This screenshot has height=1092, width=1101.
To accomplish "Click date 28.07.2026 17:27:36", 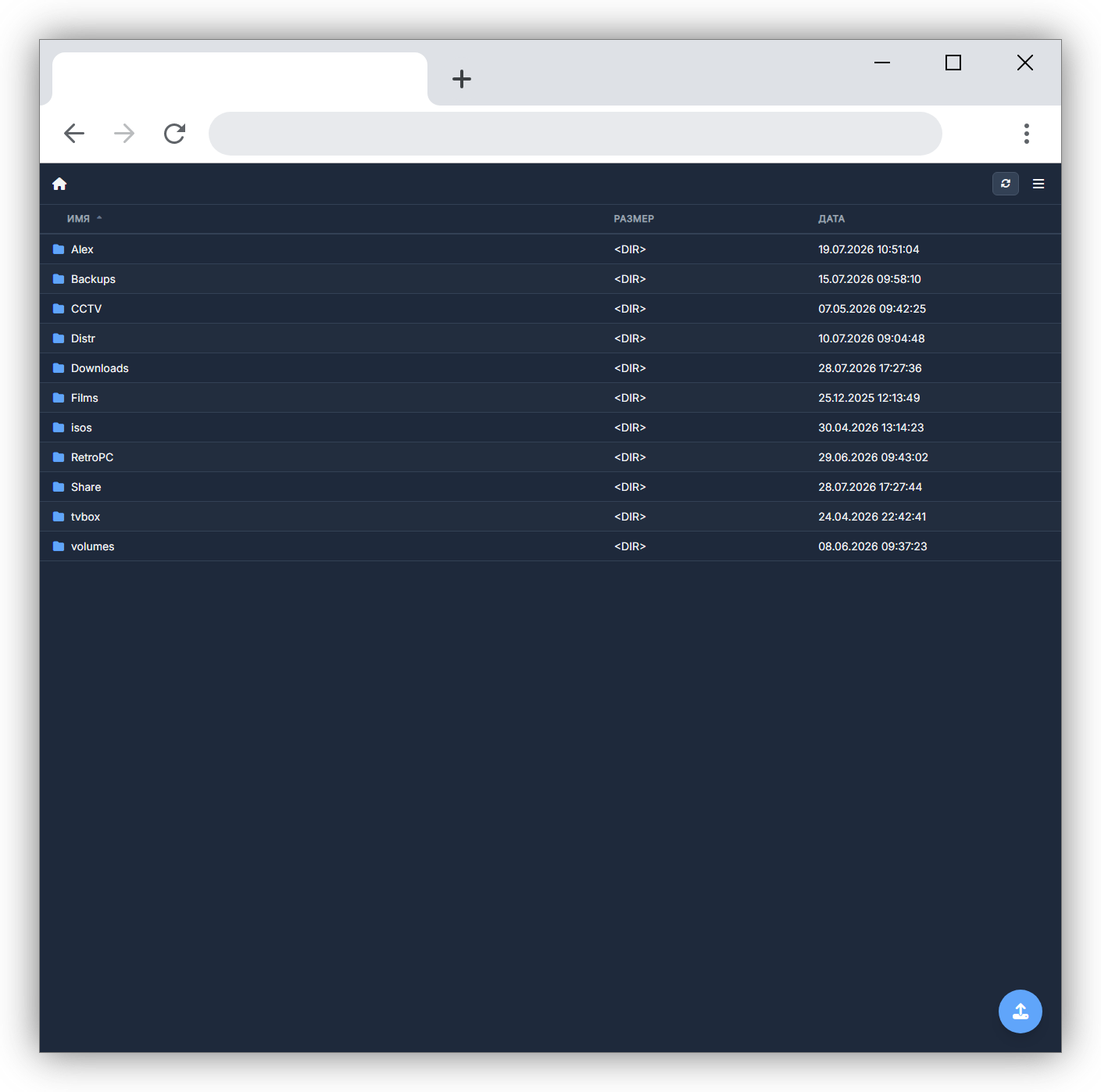I will (870, 368).
